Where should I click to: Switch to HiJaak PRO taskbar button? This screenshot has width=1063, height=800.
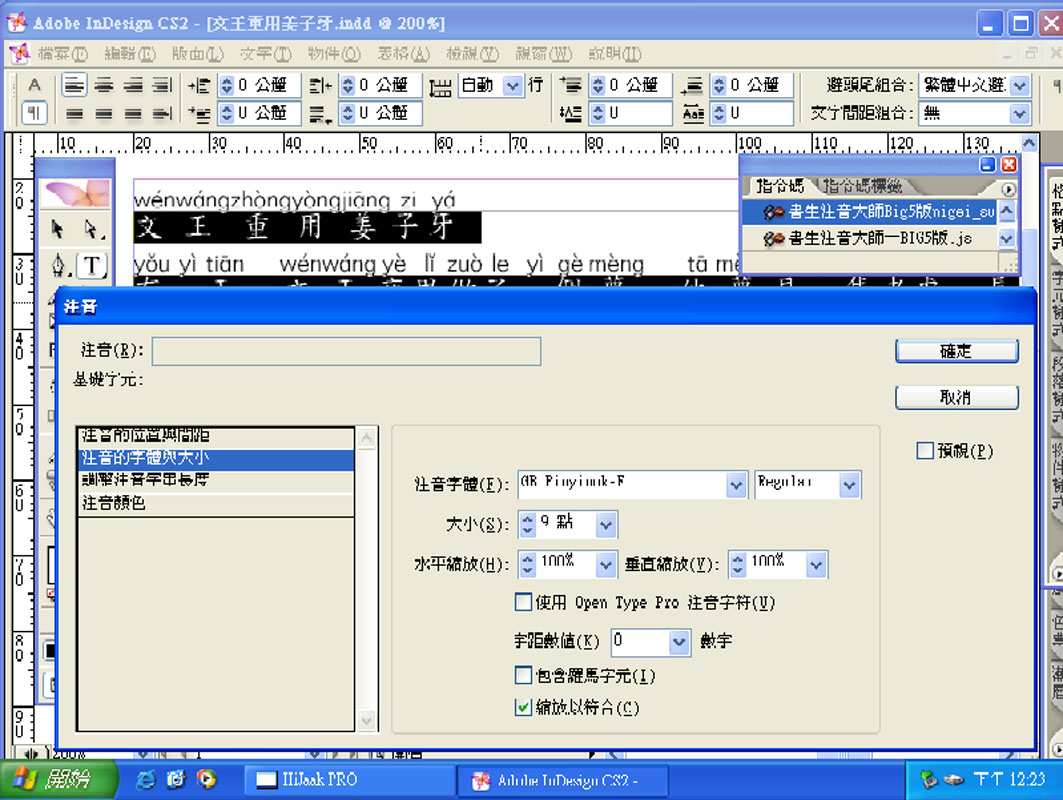click(x=348, y=780)
